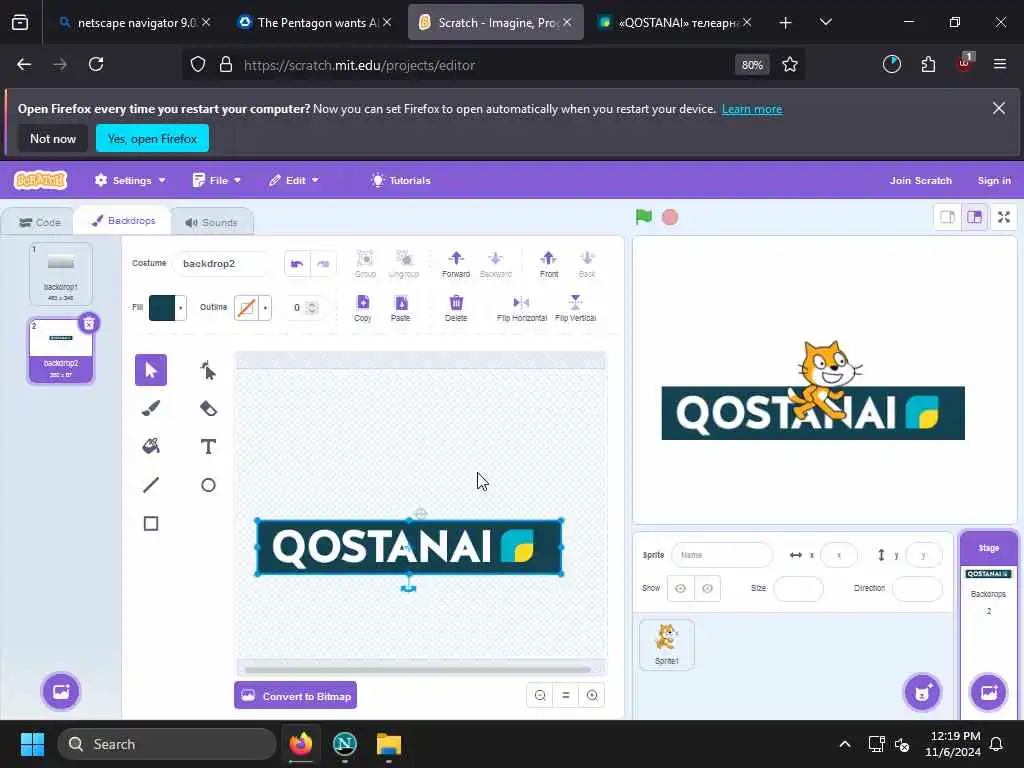Click the Group icon

(x=365, y=264)
